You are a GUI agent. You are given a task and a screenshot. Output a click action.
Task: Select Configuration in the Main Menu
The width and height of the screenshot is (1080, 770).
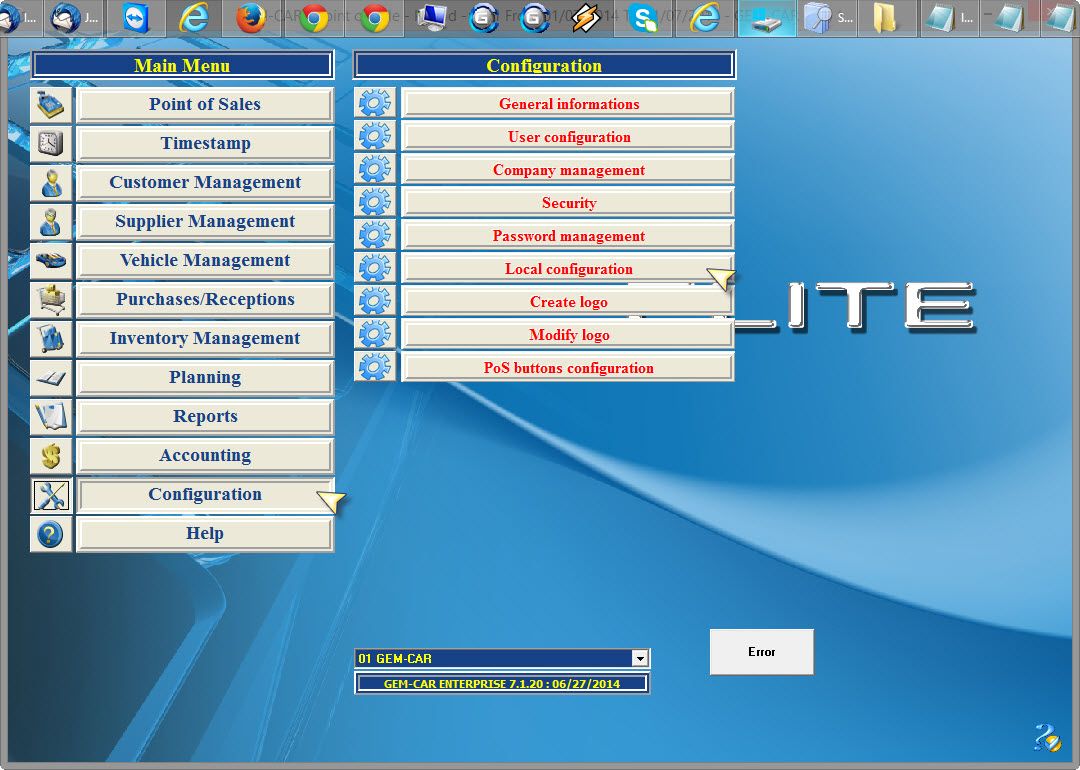point(205,495)
